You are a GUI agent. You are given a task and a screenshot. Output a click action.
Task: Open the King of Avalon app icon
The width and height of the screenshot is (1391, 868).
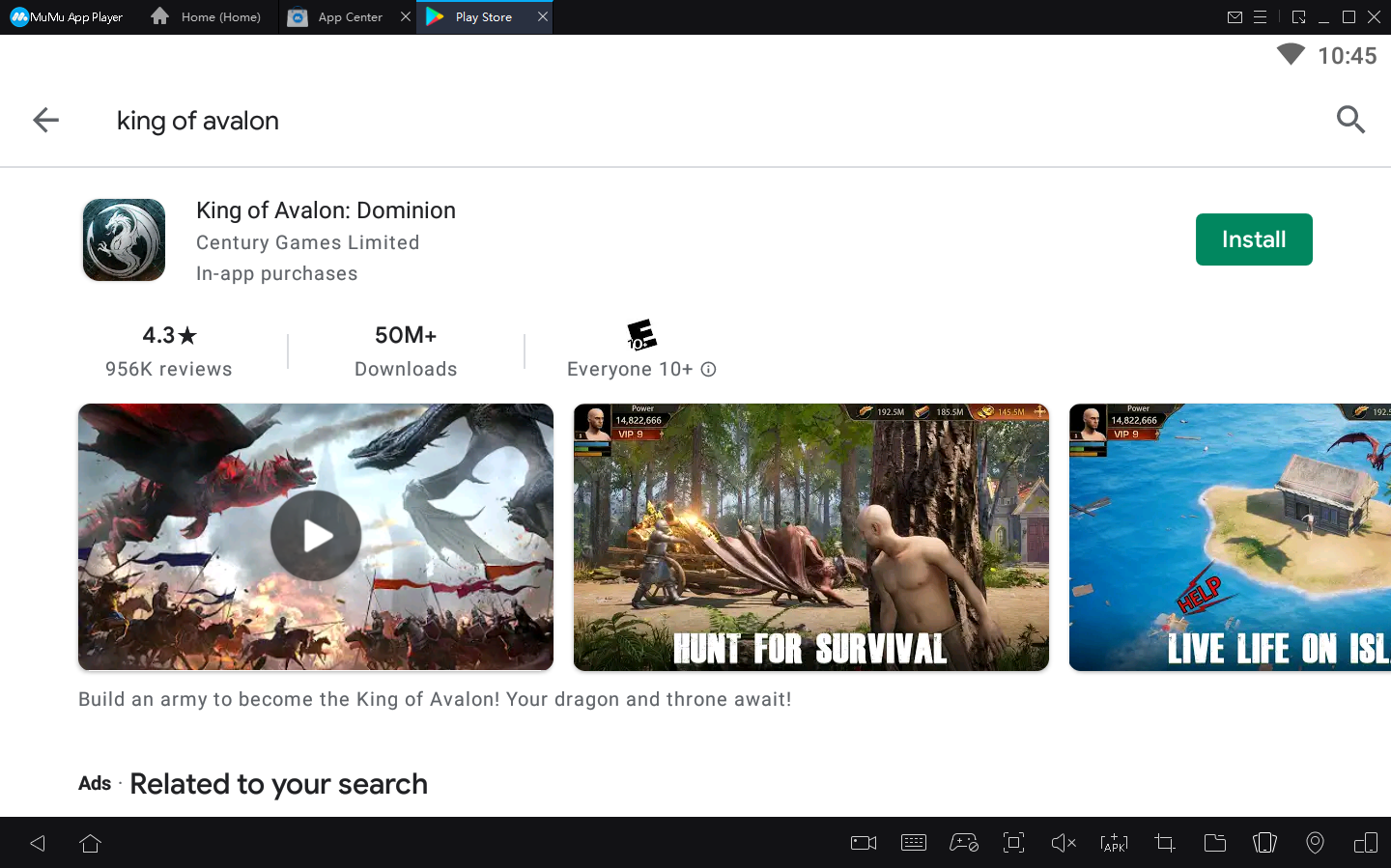tap(124, 239)
